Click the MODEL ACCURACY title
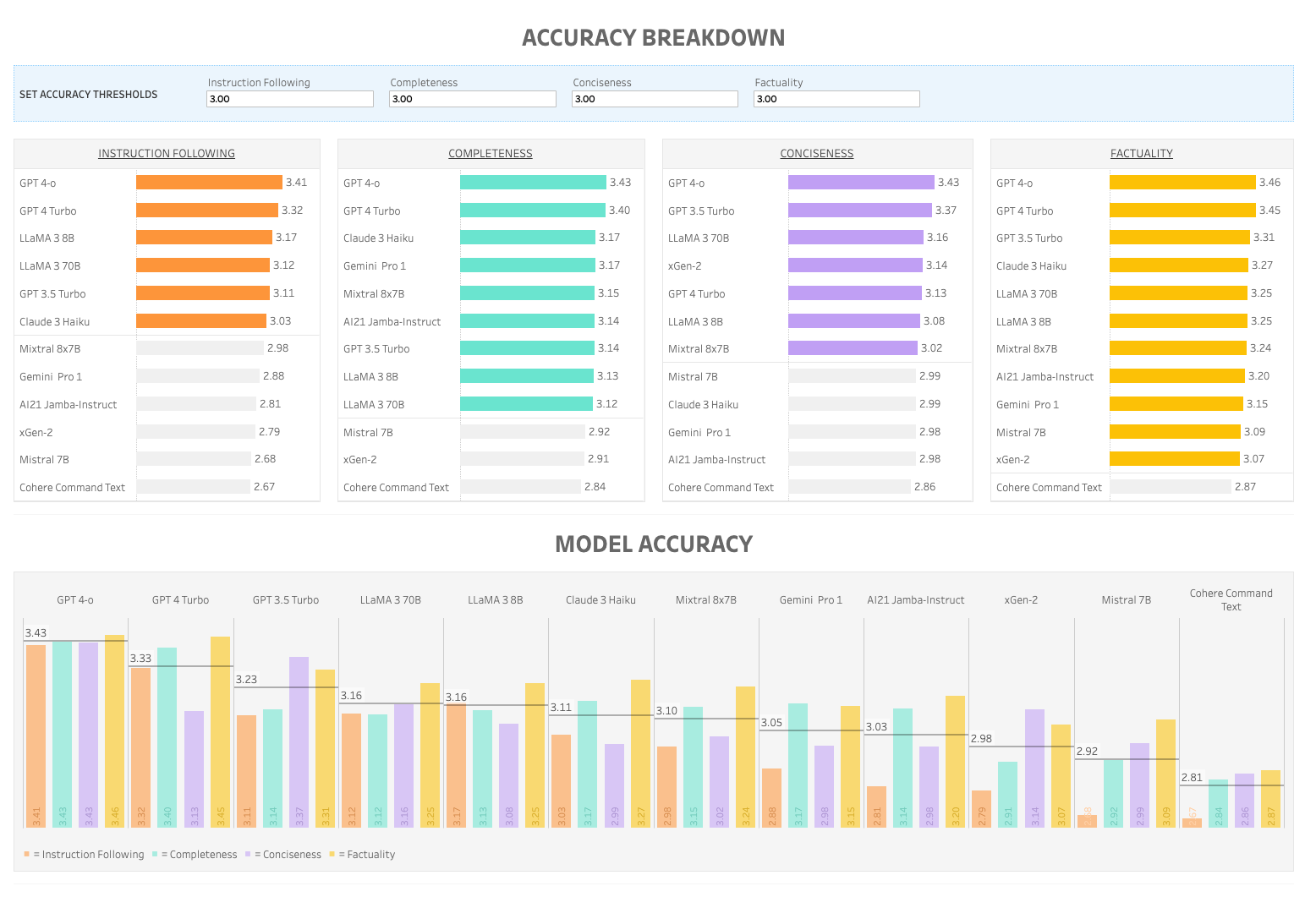The image size is (1316, 897). point(654,544)
